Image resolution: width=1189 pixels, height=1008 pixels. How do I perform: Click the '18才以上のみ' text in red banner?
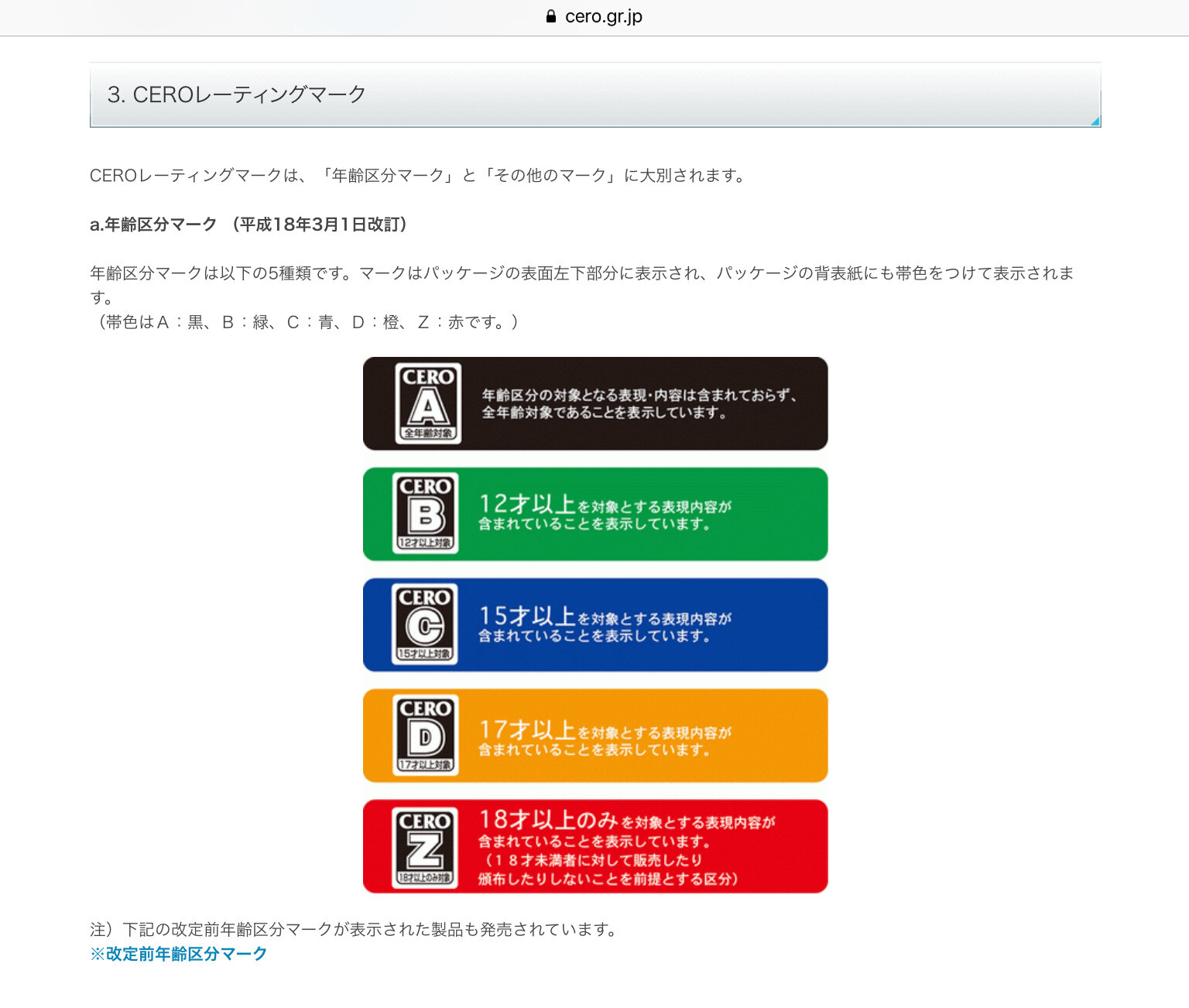pos(548,820)
